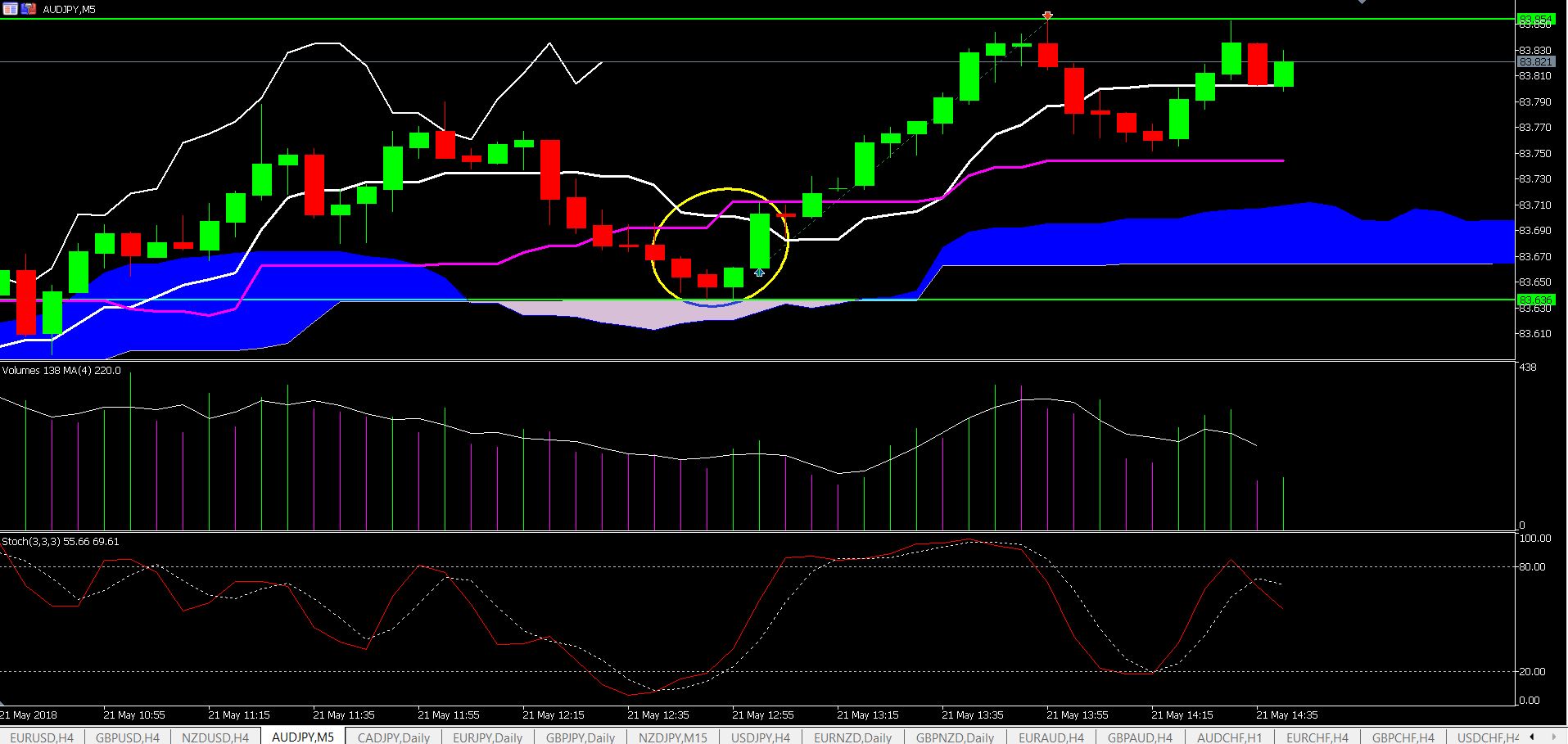Click the Volumes 138 MA(4) indicator label
1568x744 pixels.
tap(61, 371)
